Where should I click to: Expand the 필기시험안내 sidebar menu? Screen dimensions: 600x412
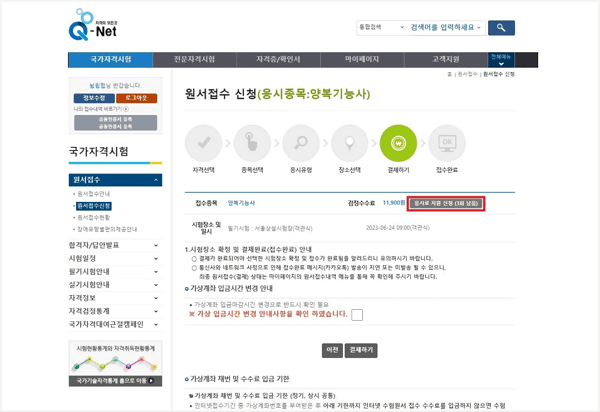tap(156, 272)
